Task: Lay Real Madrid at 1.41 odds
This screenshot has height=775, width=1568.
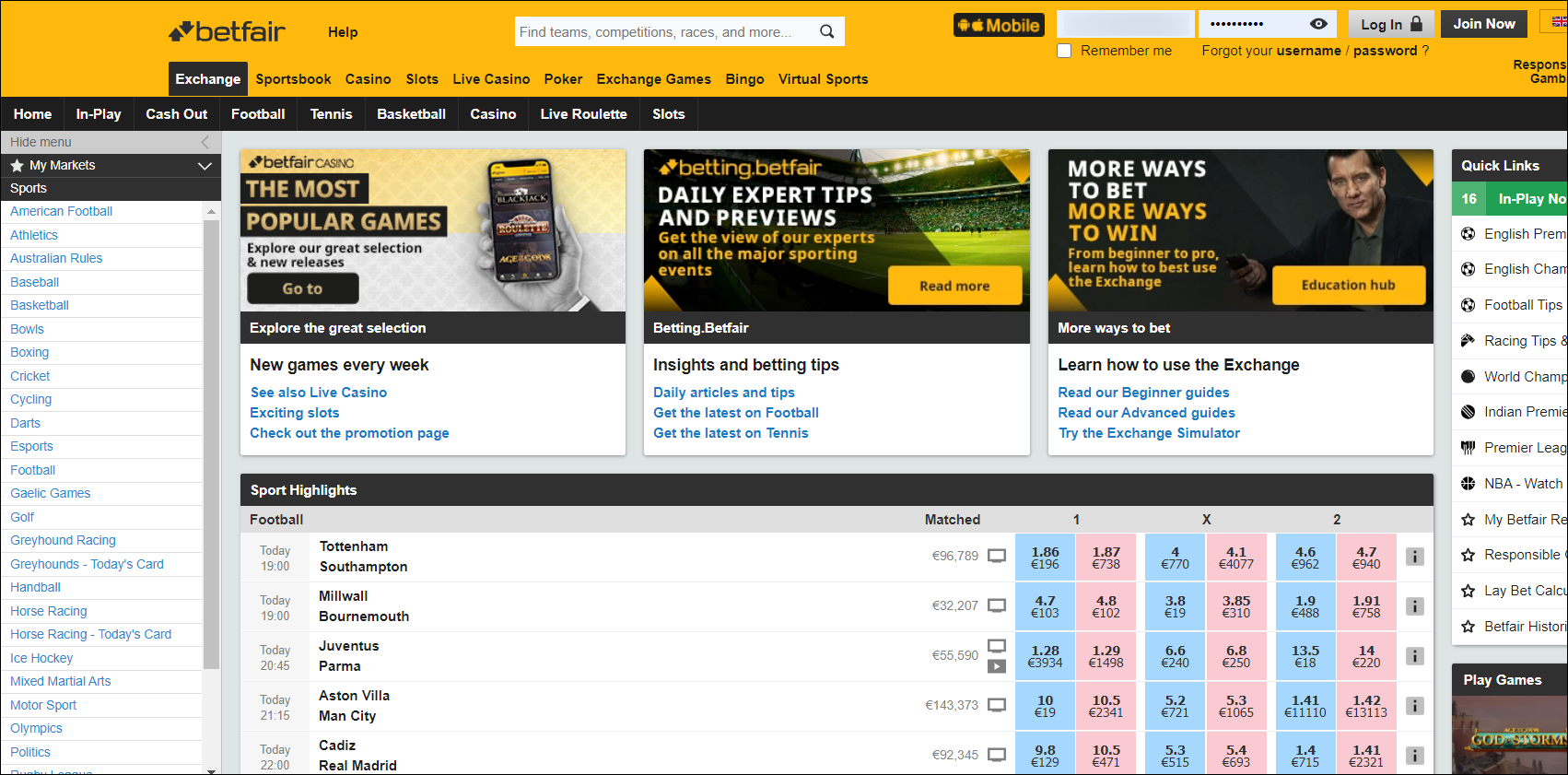Action: pyautogui.click(x=1366, y=756)
